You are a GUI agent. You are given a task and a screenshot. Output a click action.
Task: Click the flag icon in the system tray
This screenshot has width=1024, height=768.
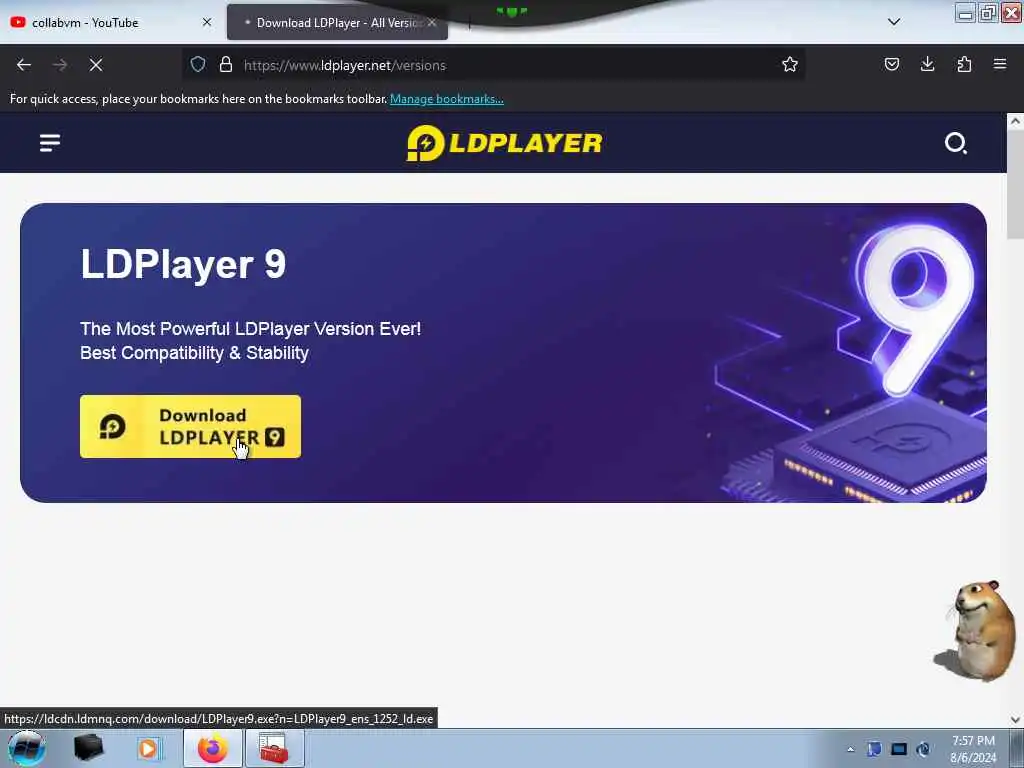pos(874,749)
